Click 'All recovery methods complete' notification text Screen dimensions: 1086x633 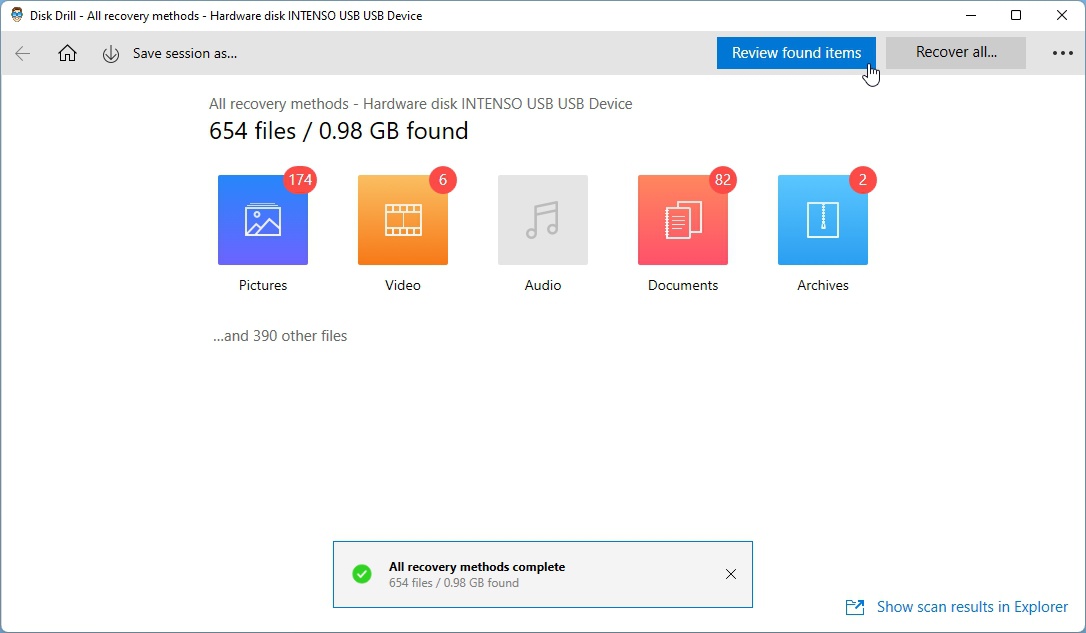coord(477,567)
